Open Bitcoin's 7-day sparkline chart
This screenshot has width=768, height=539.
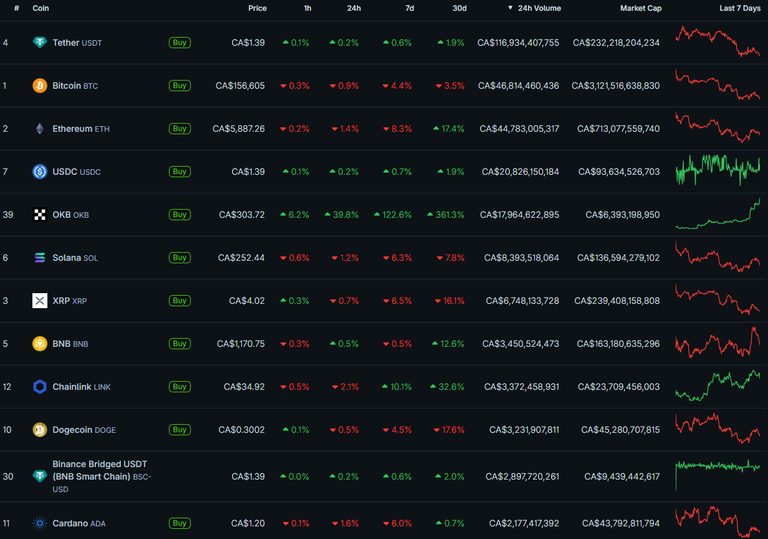tap(718, 84)
